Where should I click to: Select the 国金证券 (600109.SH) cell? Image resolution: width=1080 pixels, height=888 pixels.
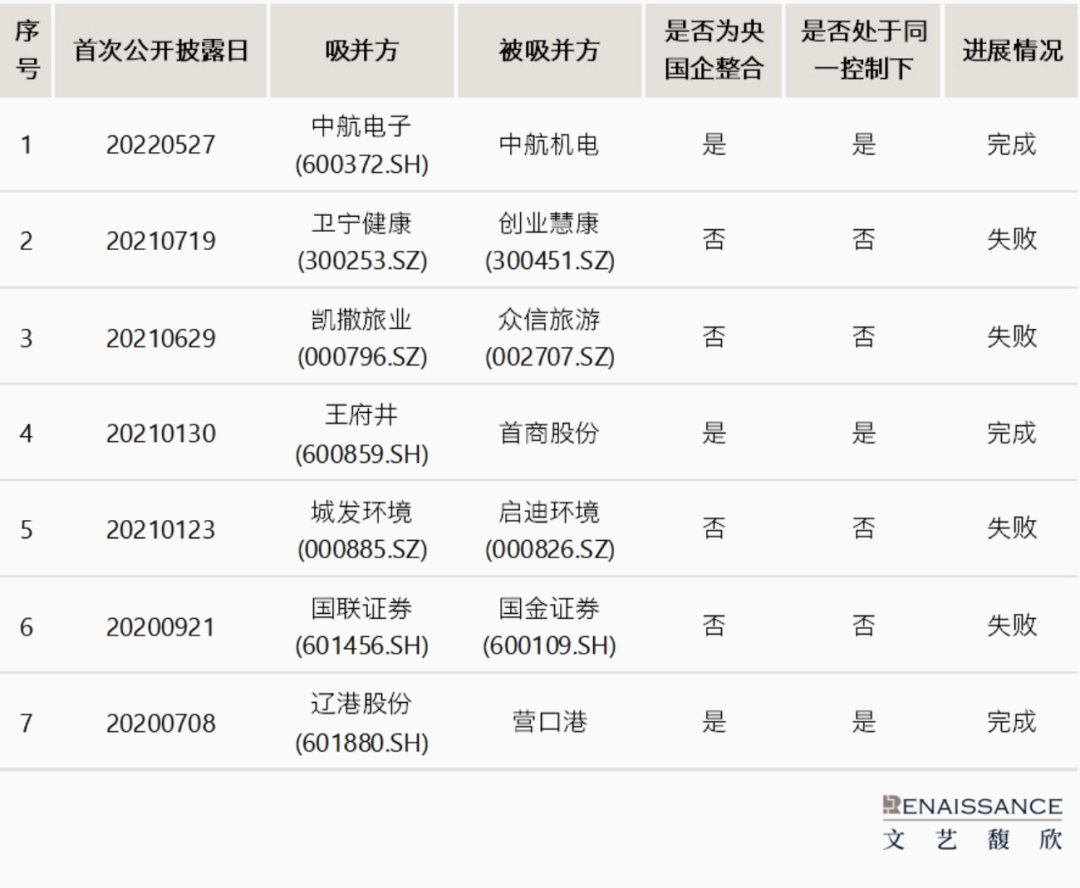point(549,626)
